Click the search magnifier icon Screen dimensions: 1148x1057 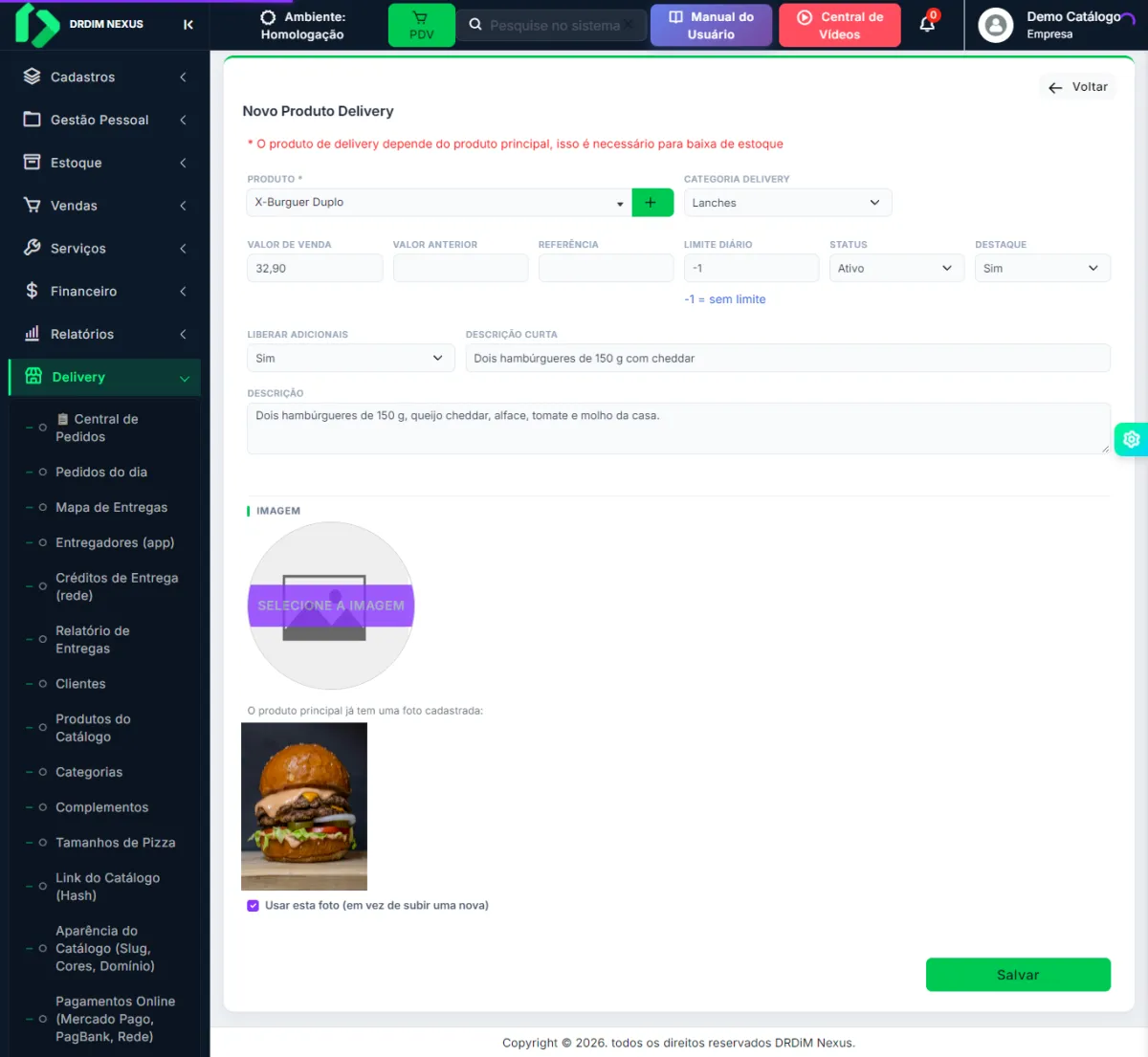tap(475, 25)
